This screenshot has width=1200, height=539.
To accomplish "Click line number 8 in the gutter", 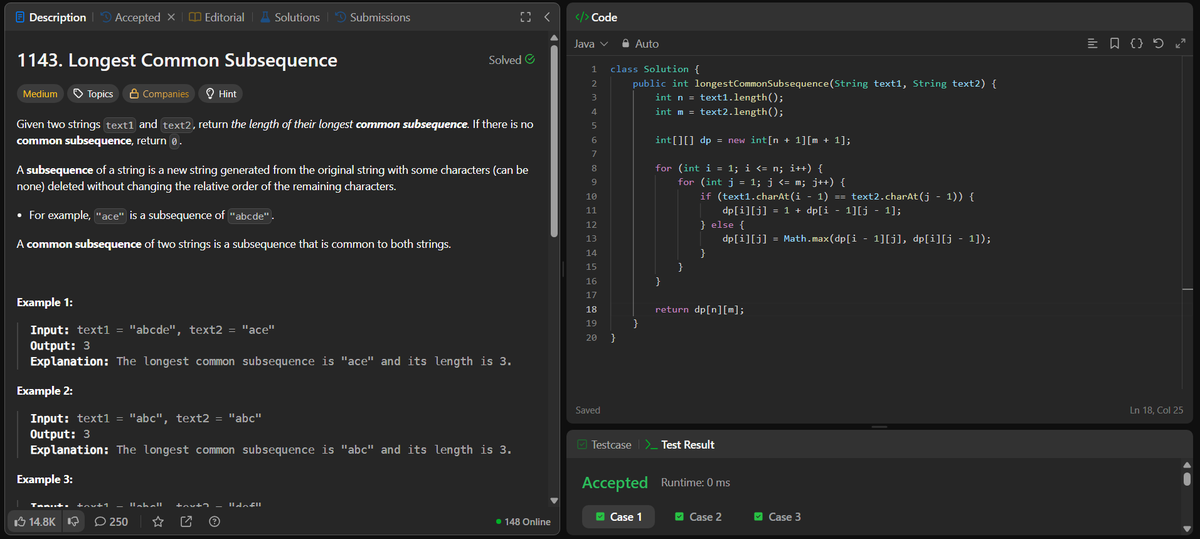I will tap(594, 168).
